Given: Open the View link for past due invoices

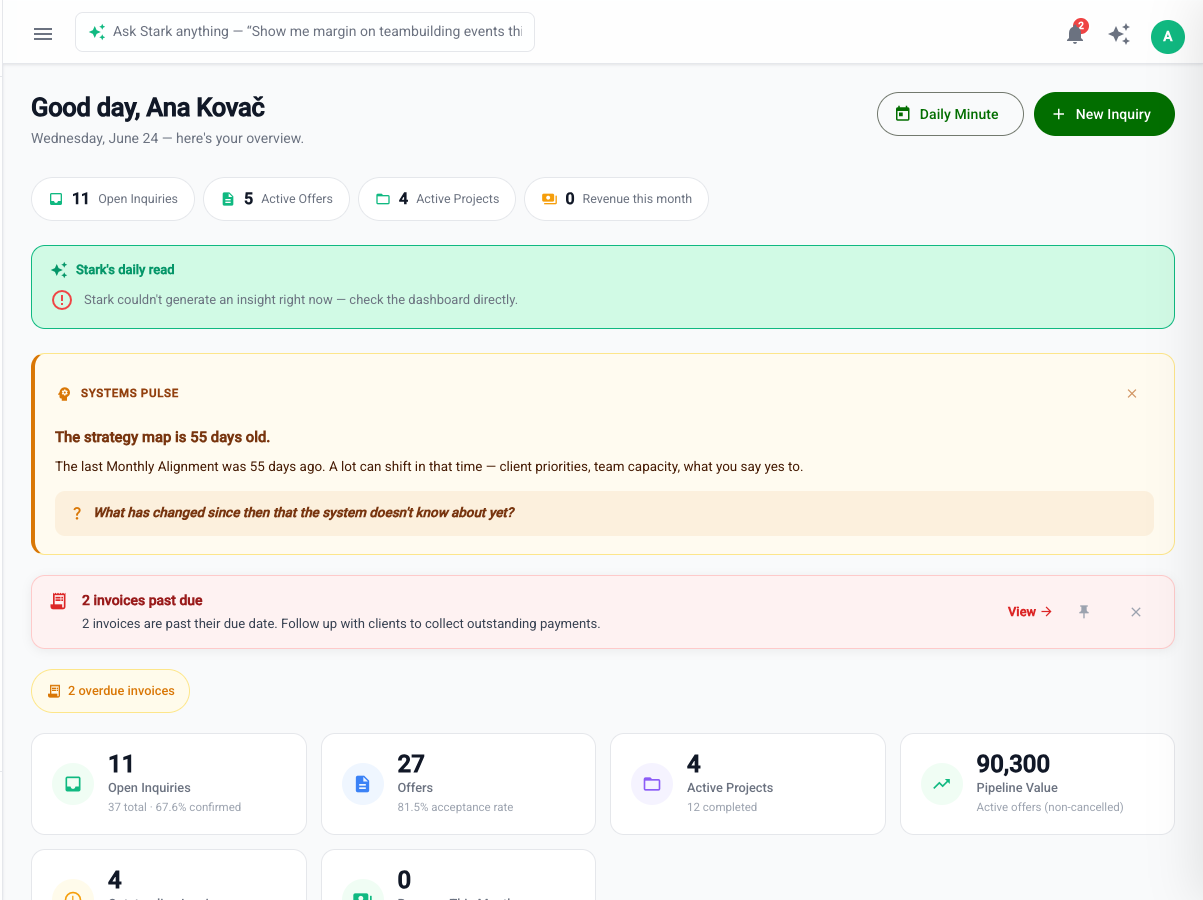Looking at the screenshot, I should pyautogui.click(x=1030, y=612).
